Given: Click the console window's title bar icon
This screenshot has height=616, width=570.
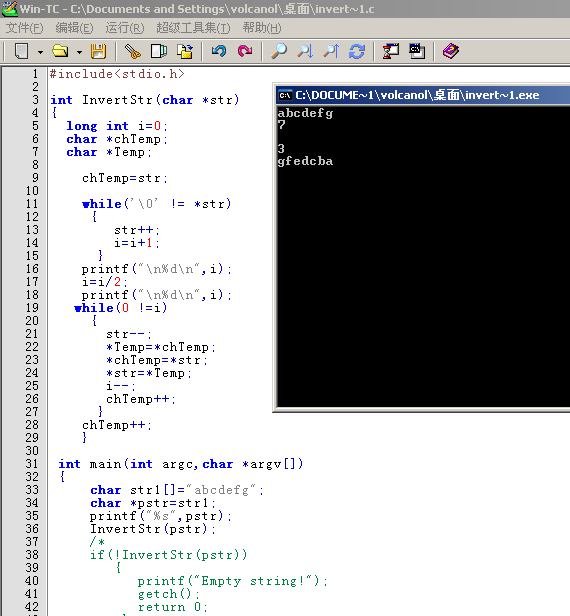Looking at the screenshot, I should coord(285,95).
